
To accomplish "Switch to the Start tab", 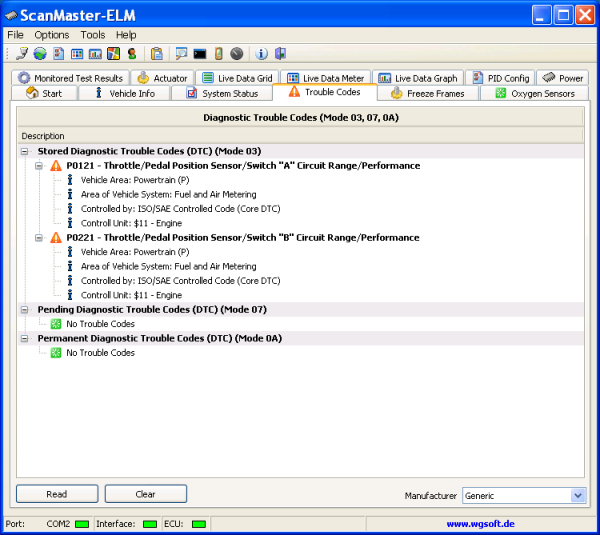I will click(x=44, y=93).
